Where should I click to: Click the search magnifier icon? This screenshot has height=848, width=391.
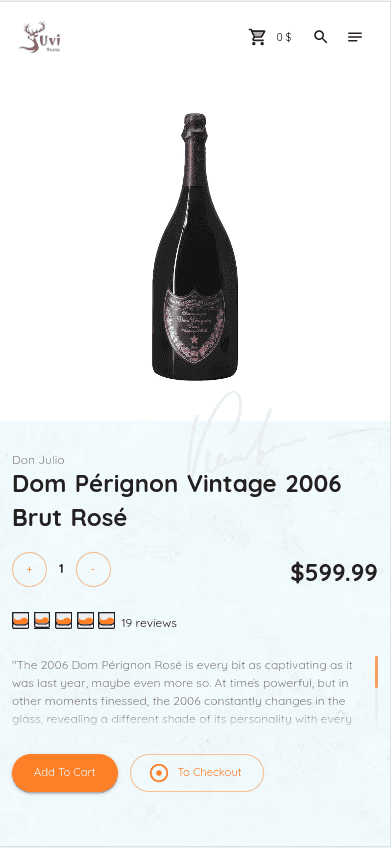point(321,37)
